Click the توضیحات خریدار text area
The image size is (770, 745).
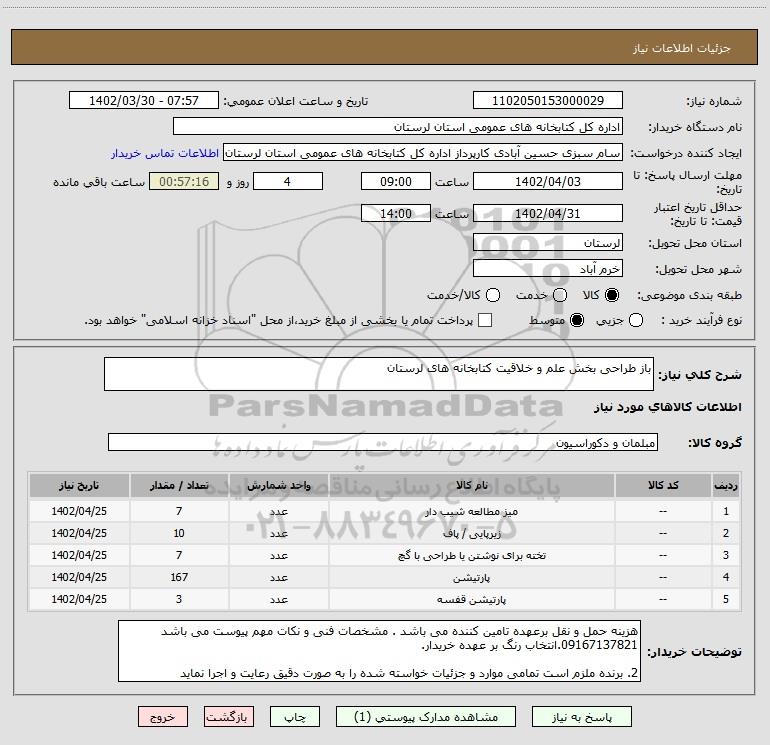point(379,651)
